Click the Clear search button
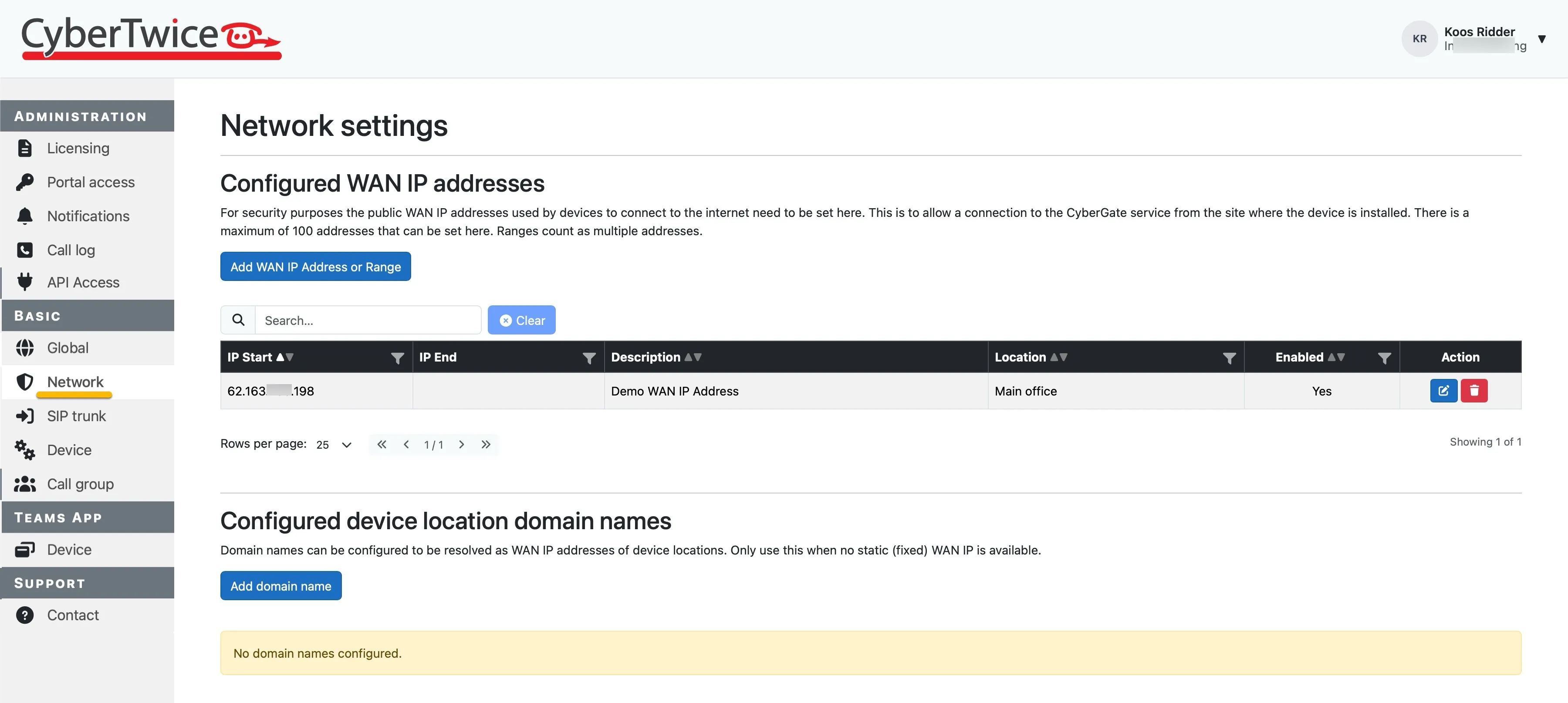 click(x=522, y=320)
